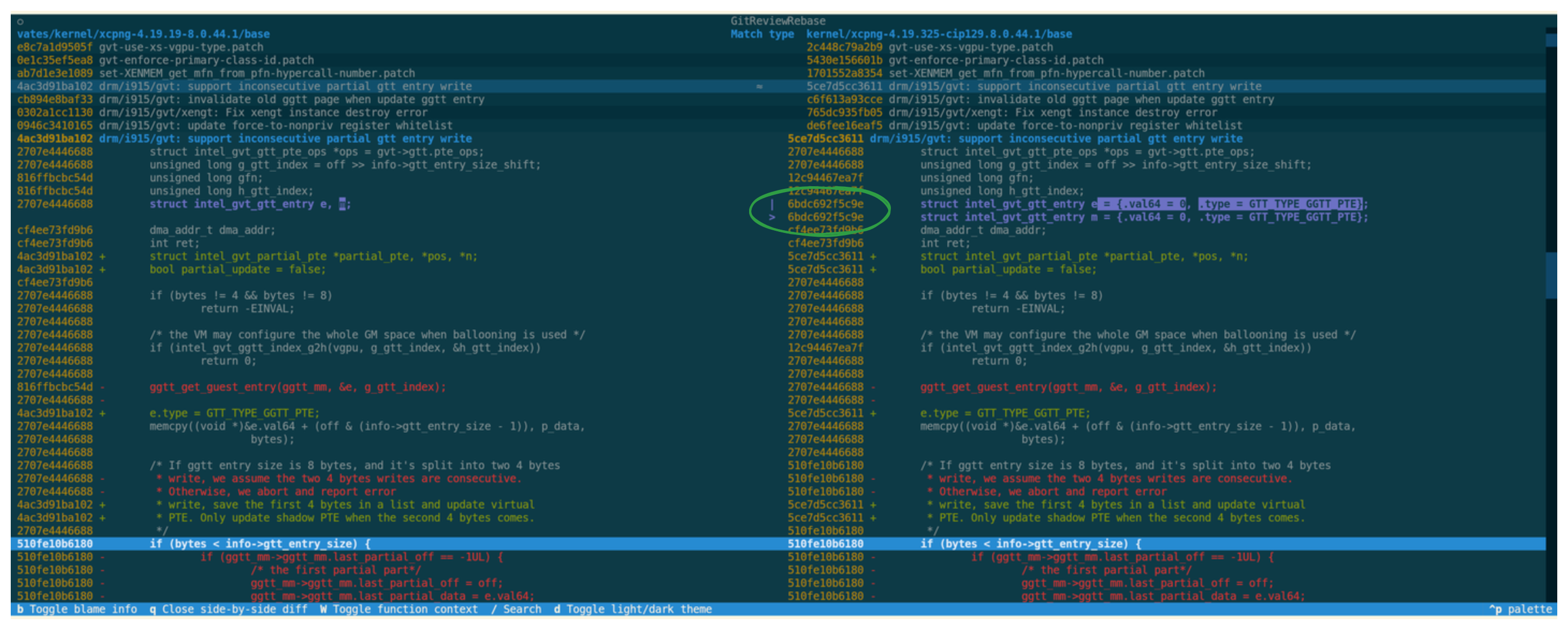Toggle light/dark theme in the footer
The width and height of the screenshot is (1568, 630).
[x=633, y=609]
